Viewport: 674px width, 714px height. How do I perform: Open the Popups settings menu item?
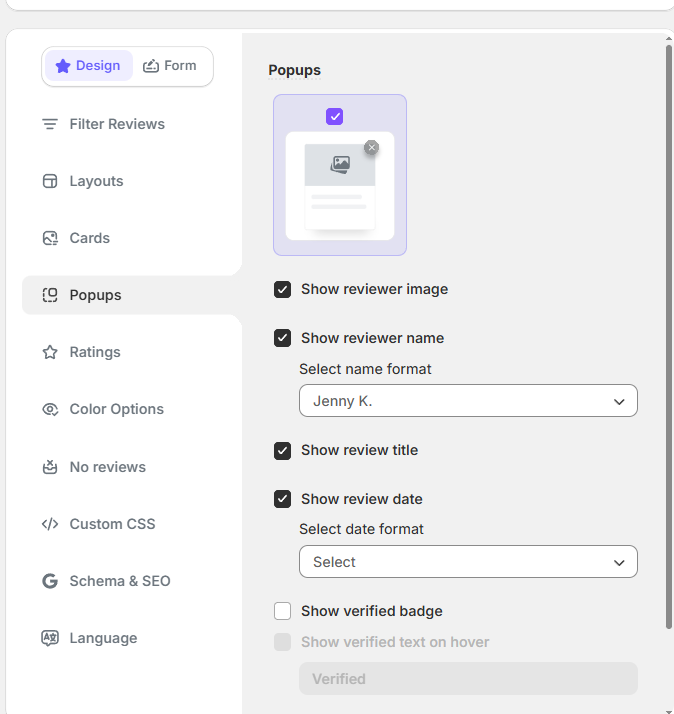pos(95,295)
